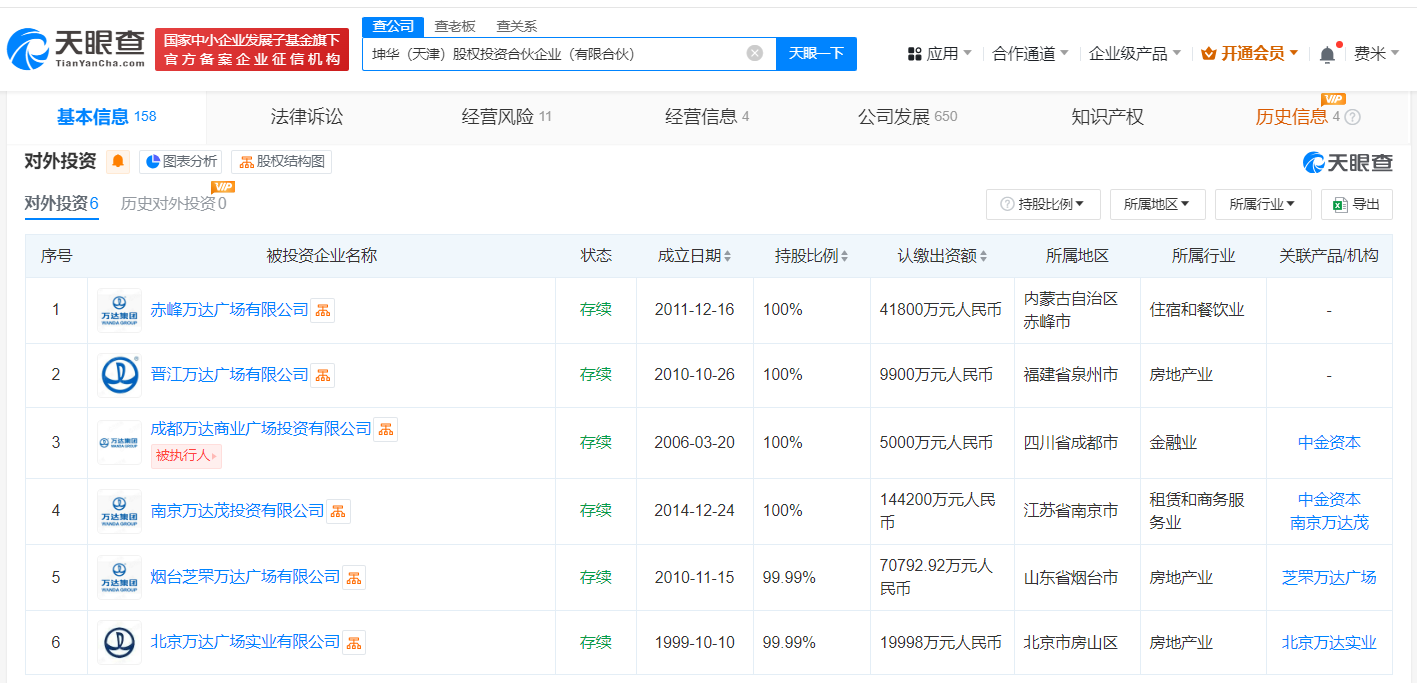The height and width of the screenshot is (683, 1417).
Task: Open equity structure icon for 南京万达茂投资有限公司
Action: (339, 511)
